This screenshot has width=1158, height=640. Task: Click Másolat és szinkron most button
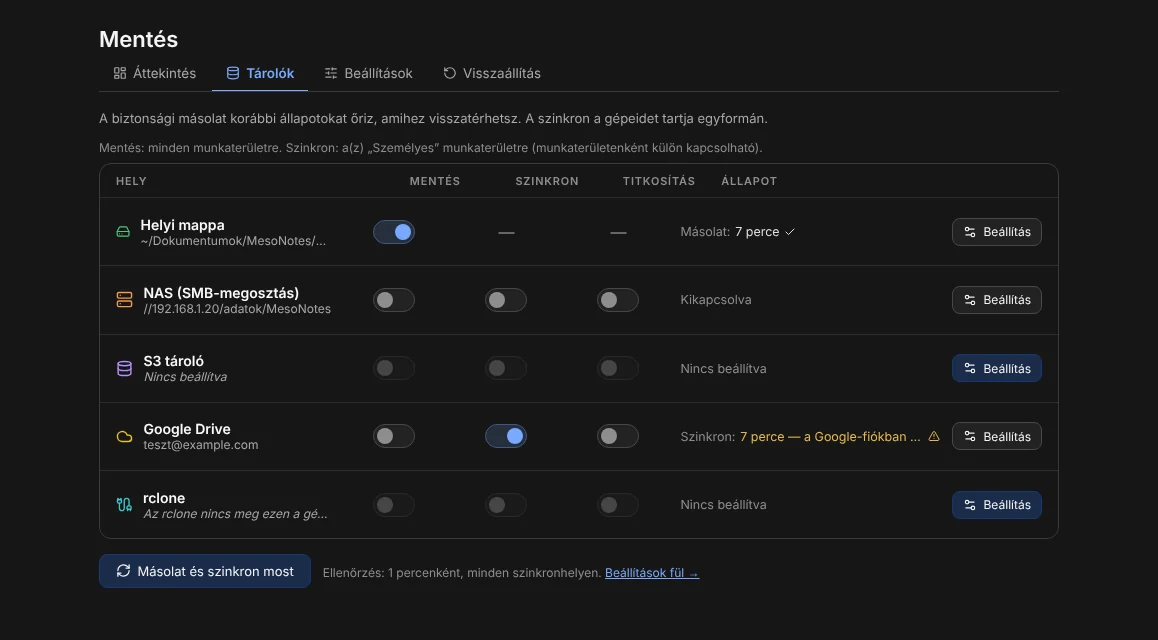(205, 571)
